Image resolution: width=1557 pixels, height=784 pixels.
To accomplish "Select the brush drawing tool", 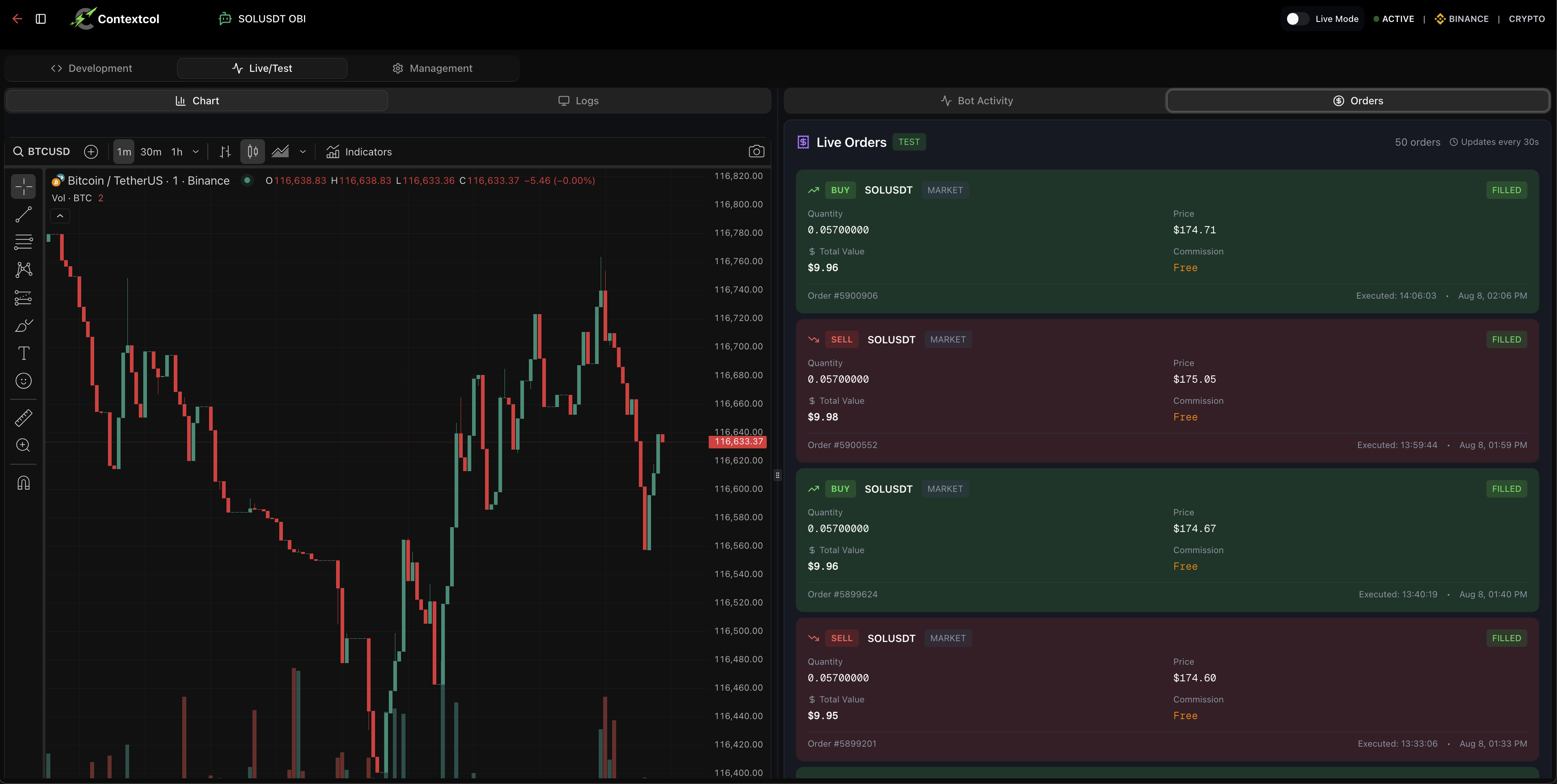I will click(24, 325).
